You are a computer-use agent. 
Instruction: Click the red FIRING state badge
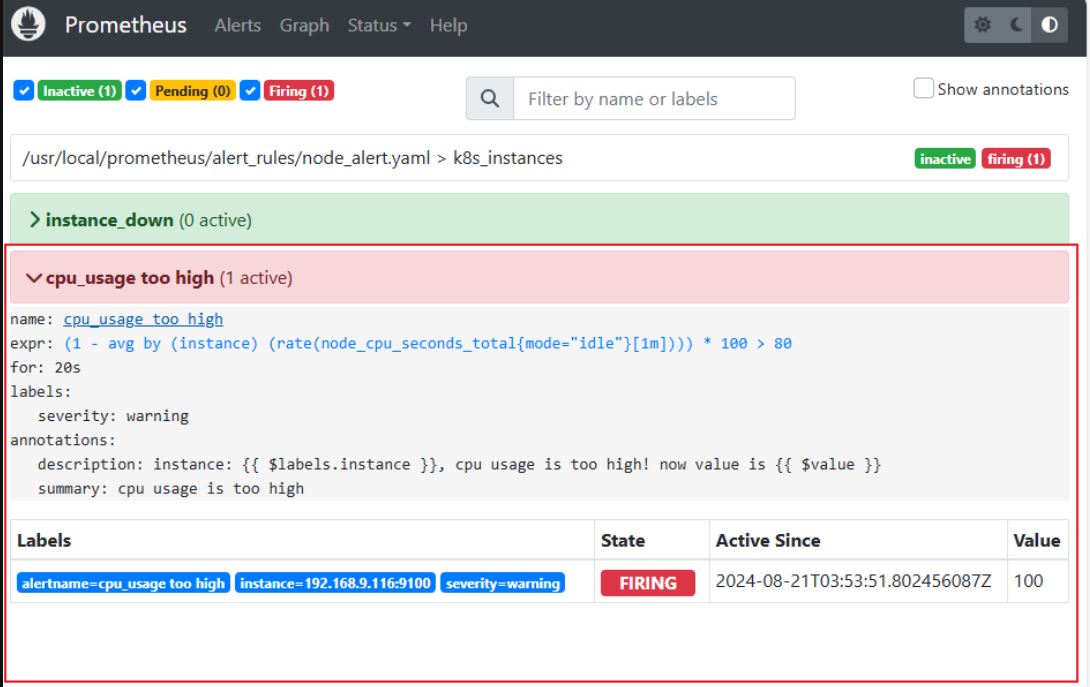[x=648, y=583]
